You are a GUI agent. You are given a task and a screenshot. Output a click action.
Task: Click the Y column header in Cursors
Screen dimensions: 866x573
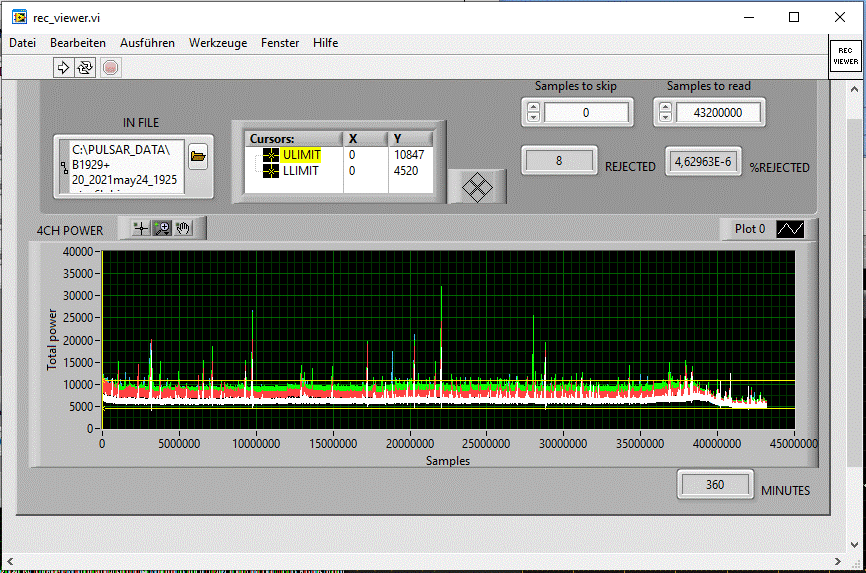pos(410,139)
